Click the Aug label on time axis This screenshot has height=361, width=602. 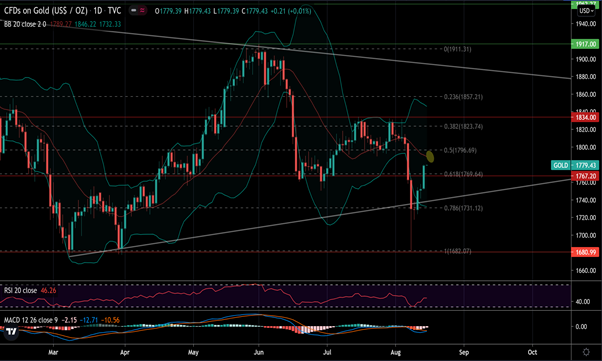tap(395, 352)
